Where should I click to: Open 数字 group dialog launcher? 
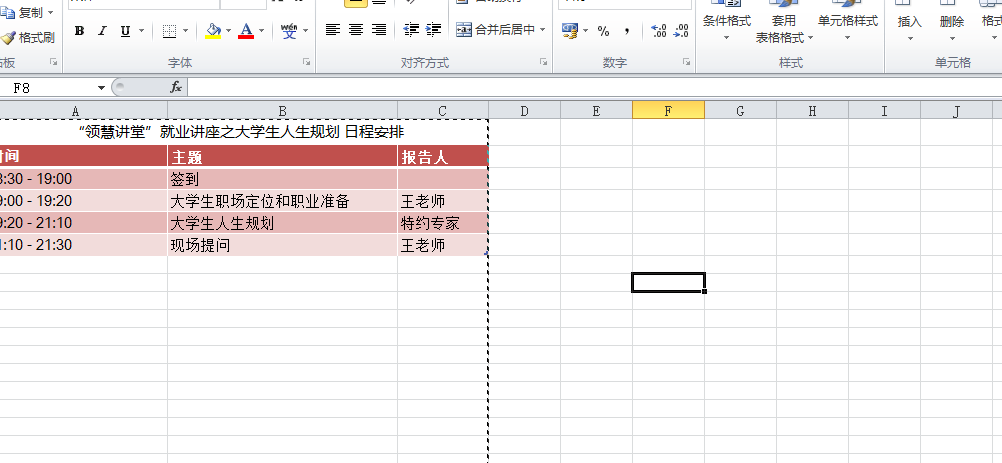pos(686,63)
